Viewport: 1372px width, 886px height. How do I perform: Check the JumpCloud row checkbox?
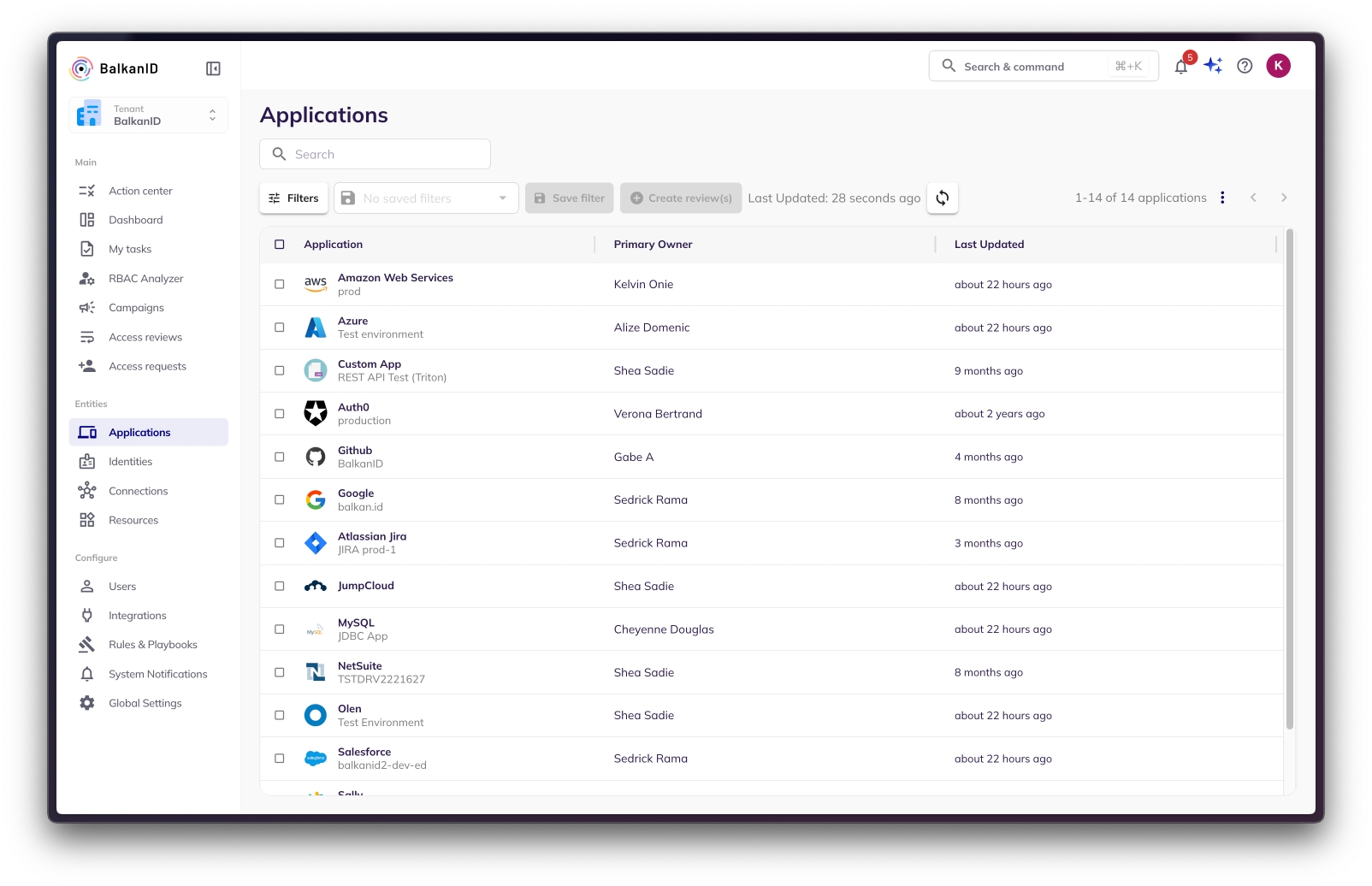279,586
